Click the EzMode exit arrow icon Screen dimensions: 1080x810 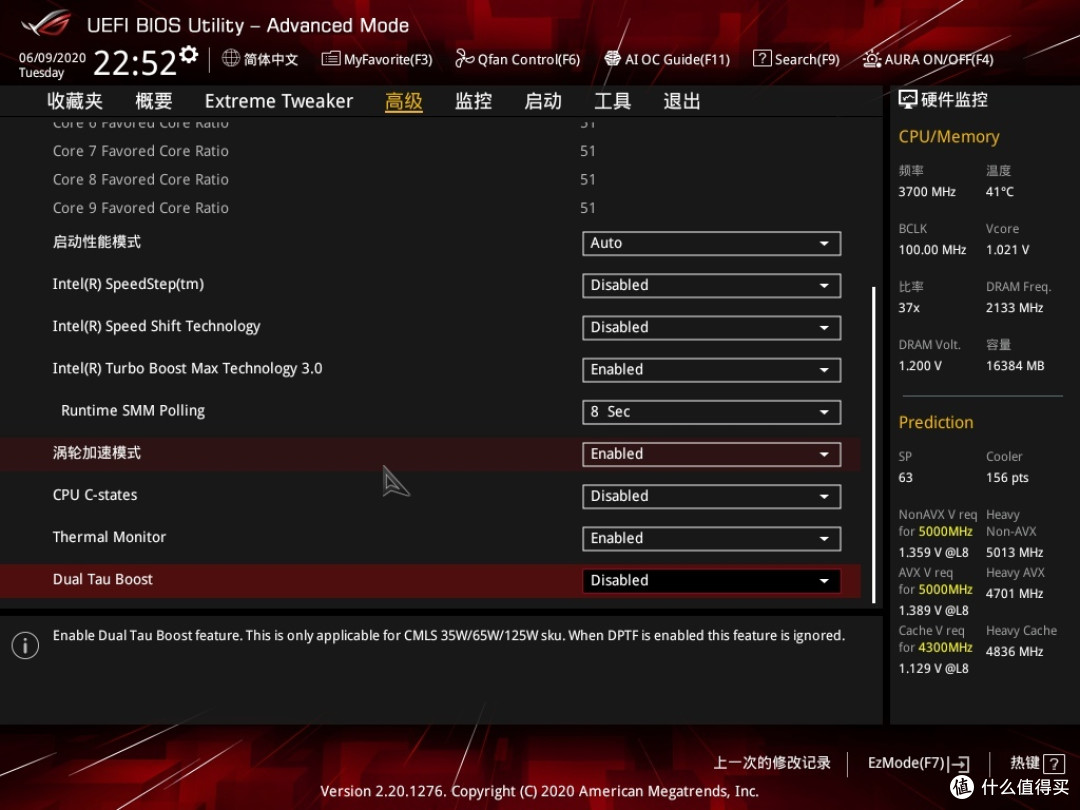coord(959,764)
